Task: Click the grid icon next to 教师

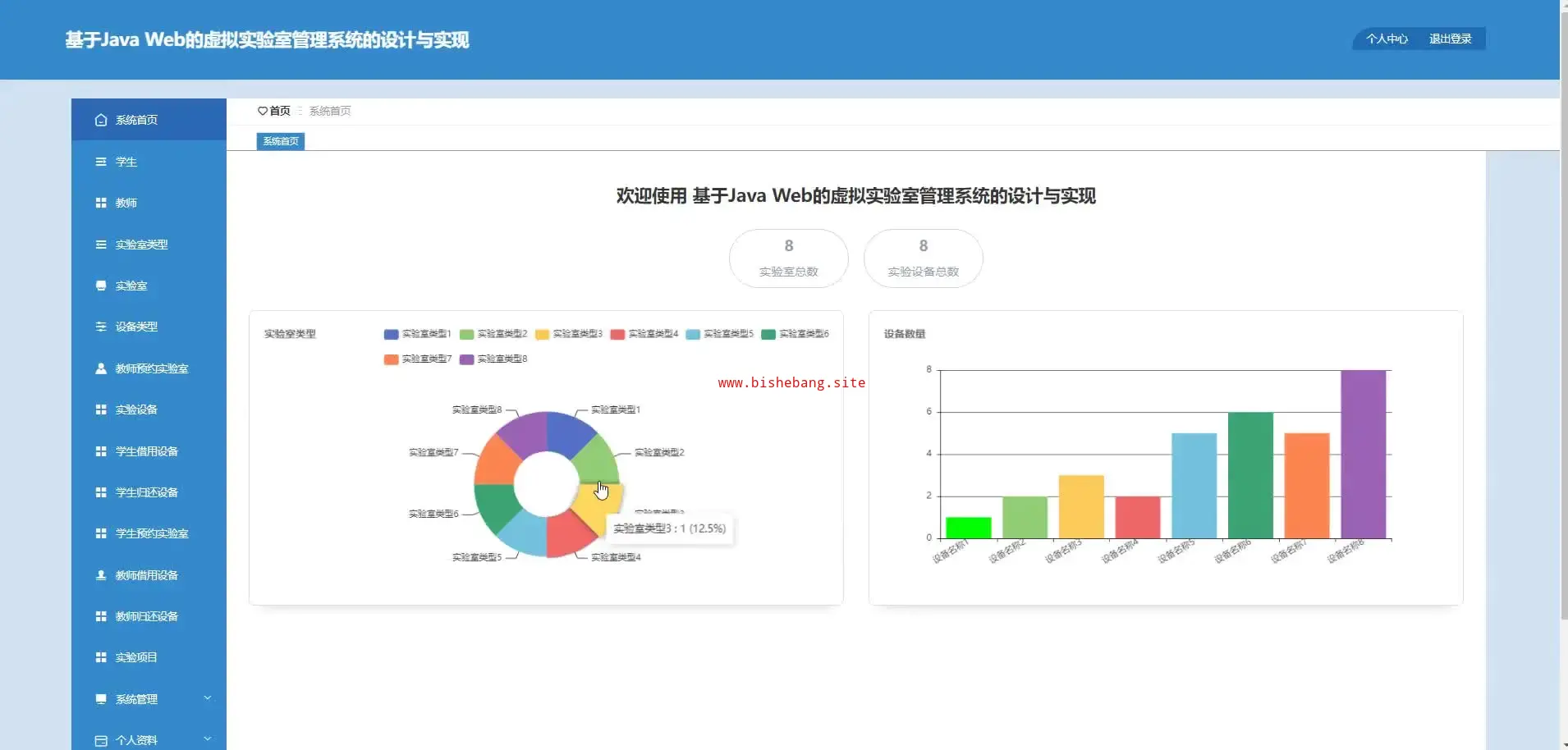Action: click(101, 203)
